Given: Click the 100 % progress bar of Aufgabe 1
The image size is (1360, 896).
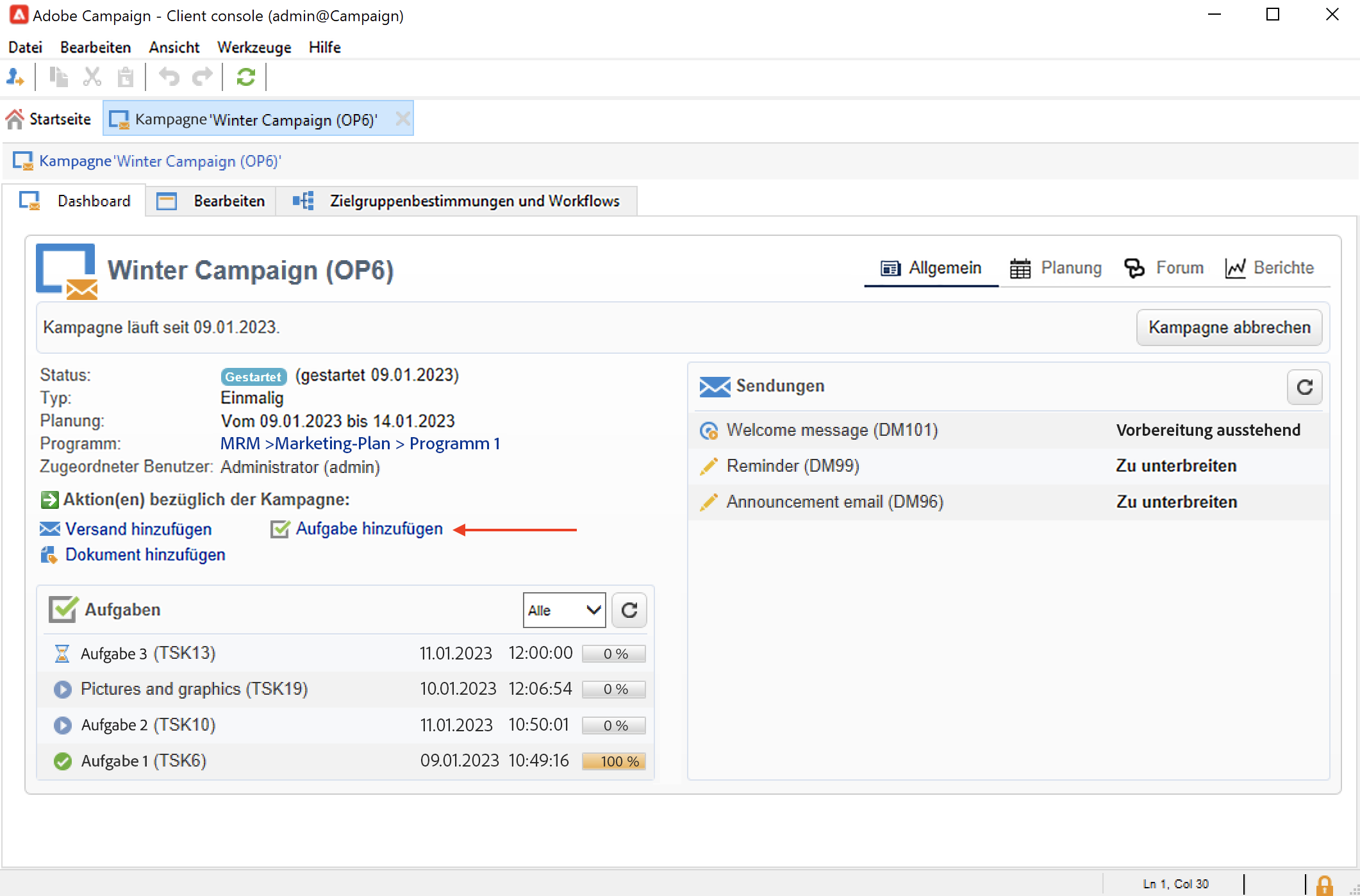Looking at the screenshot, I should coord(613,761).
